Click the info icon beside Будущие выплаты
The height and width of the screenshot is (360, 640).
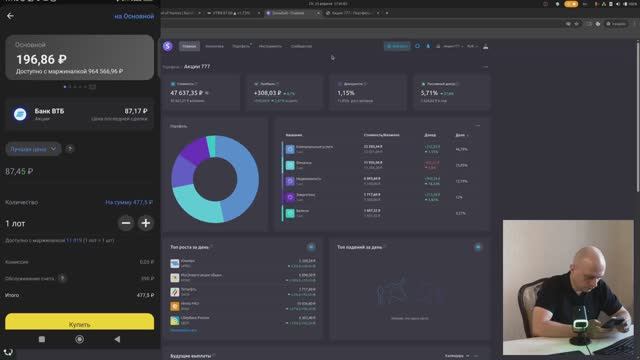tap(213, 356)
